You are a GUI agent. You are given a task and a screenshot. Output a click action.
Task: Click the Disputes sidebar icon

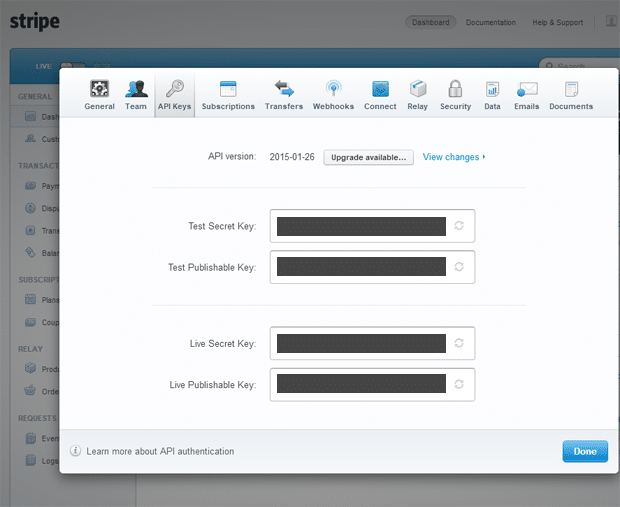[30, 208]
